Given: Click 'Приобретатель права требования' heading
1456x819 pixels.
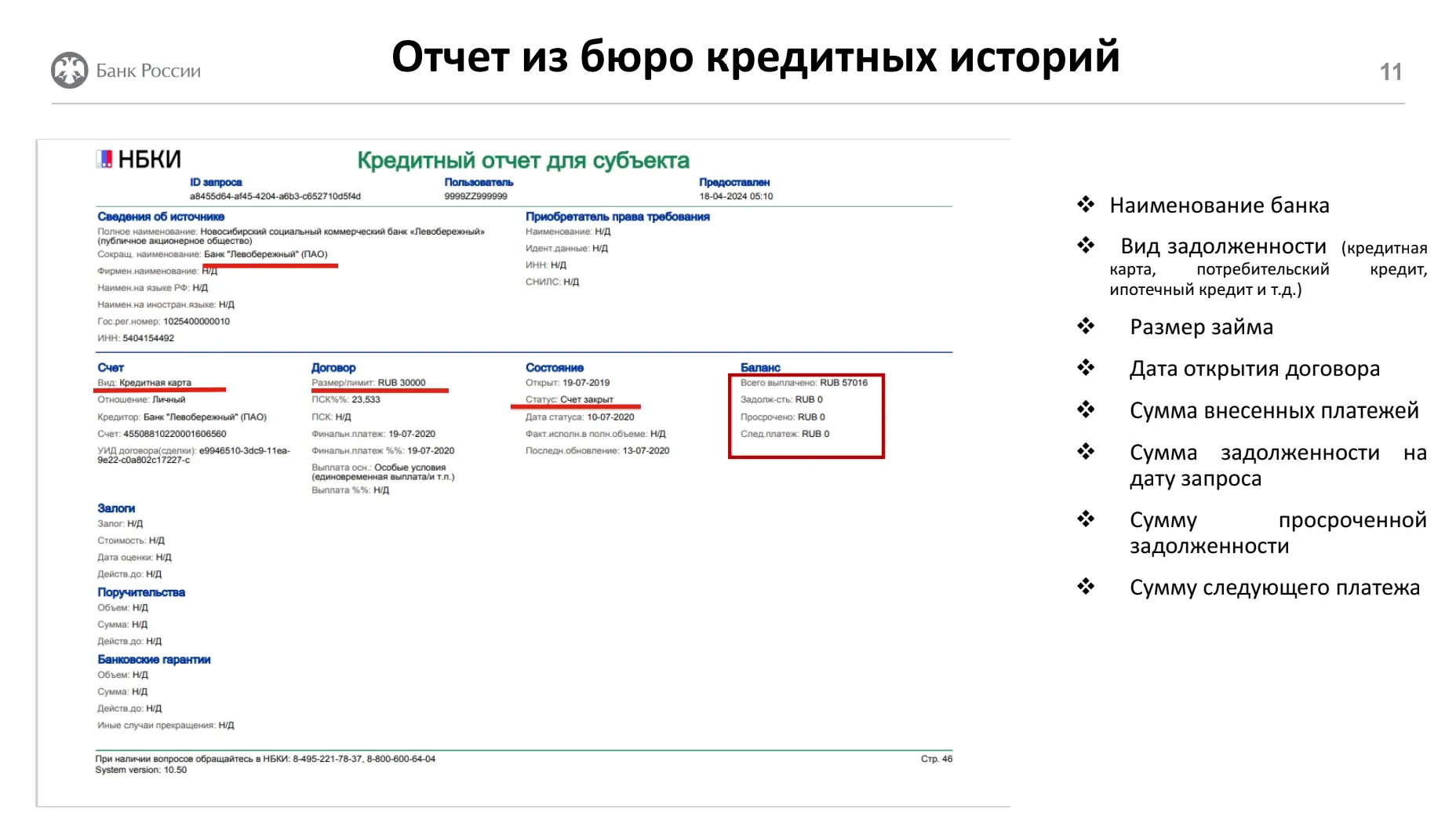Looking at the screenshot, I should [617, 217].
